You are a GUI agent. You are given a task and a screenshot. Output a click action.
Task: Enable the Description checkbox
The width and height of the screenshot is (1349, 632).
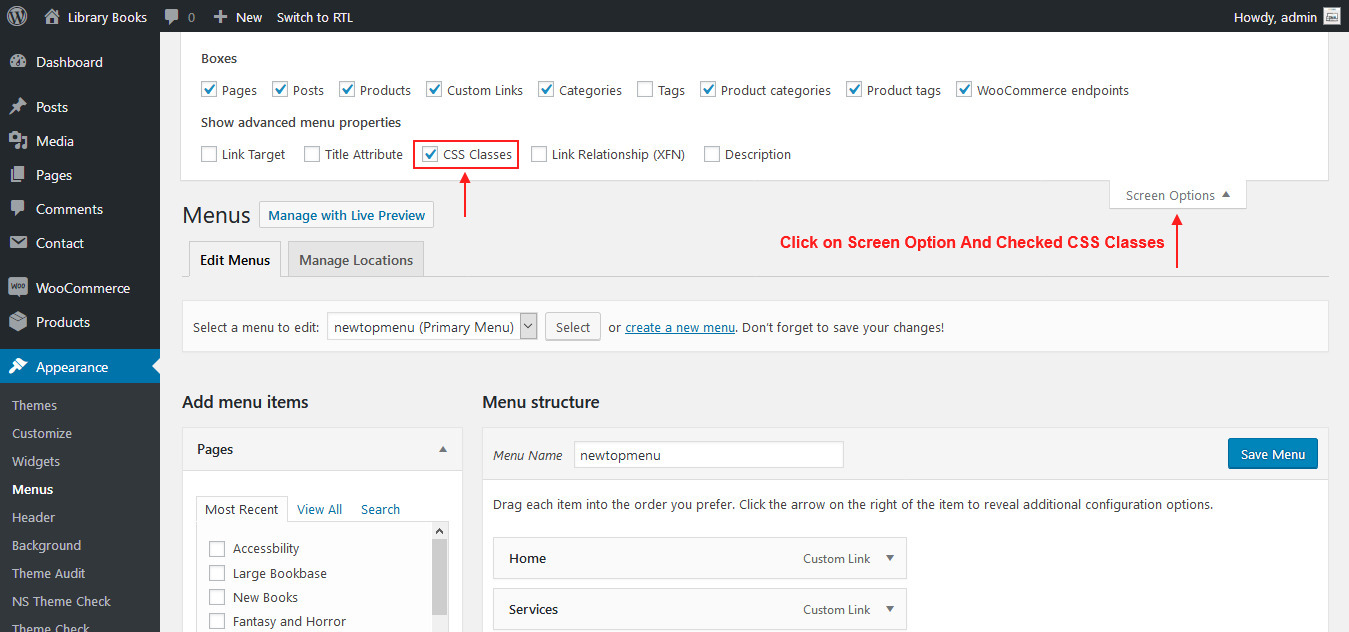click(712, 154)
